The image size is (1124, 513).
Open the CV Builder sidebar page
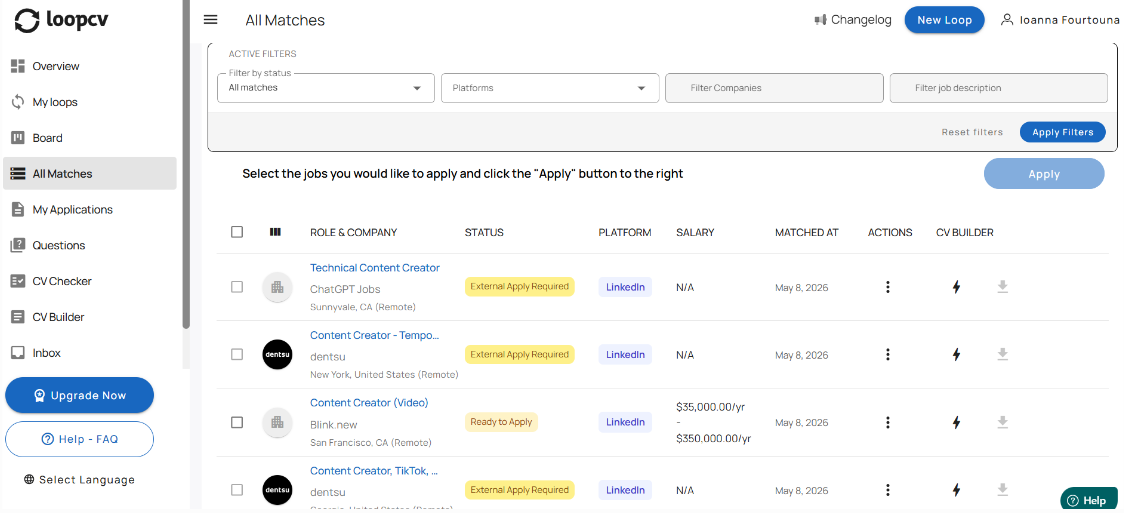point(90,317)
